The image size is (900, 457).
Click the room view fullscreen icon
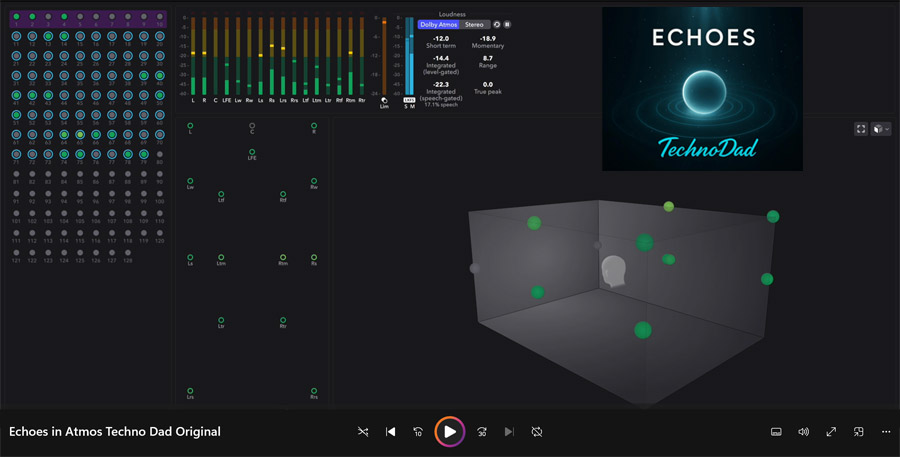(x=861, y=129)
